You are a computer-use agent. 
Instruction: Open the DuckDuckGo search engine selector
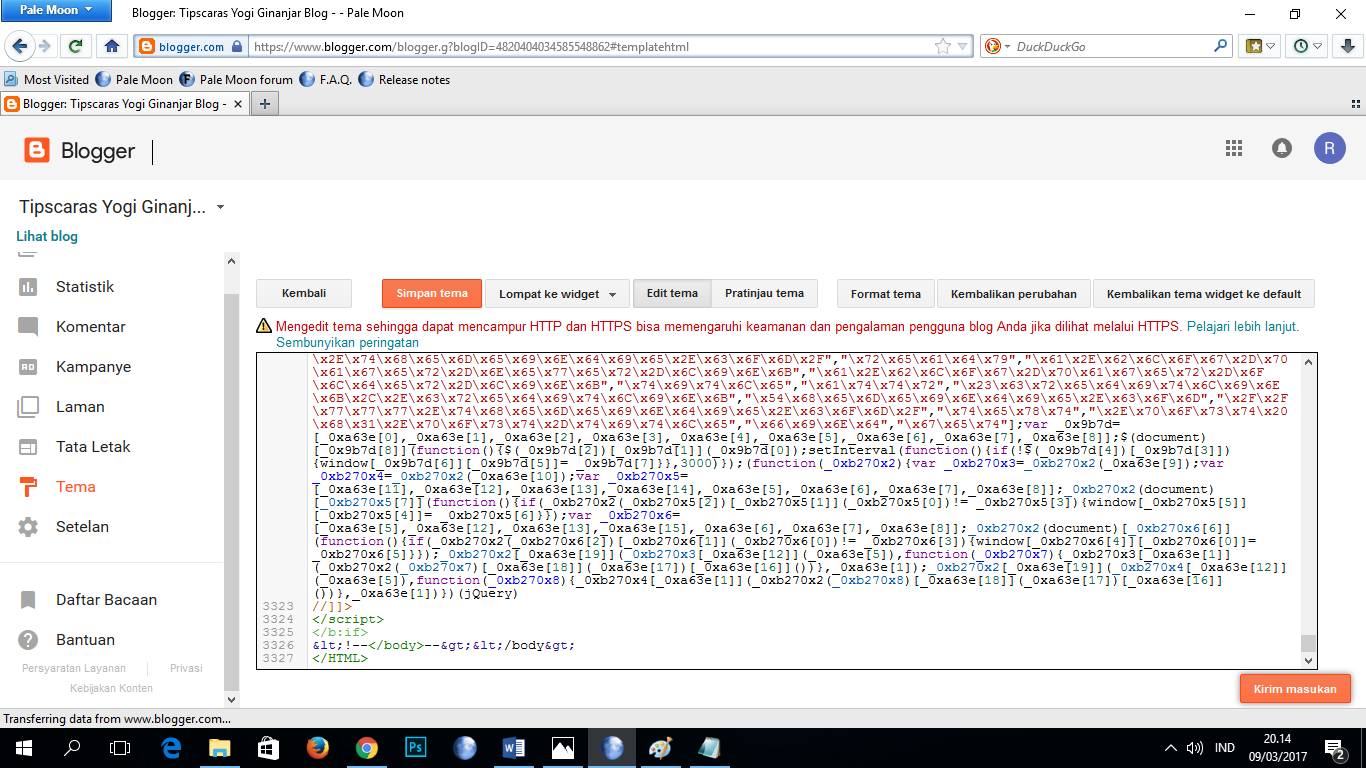(998, 46)
